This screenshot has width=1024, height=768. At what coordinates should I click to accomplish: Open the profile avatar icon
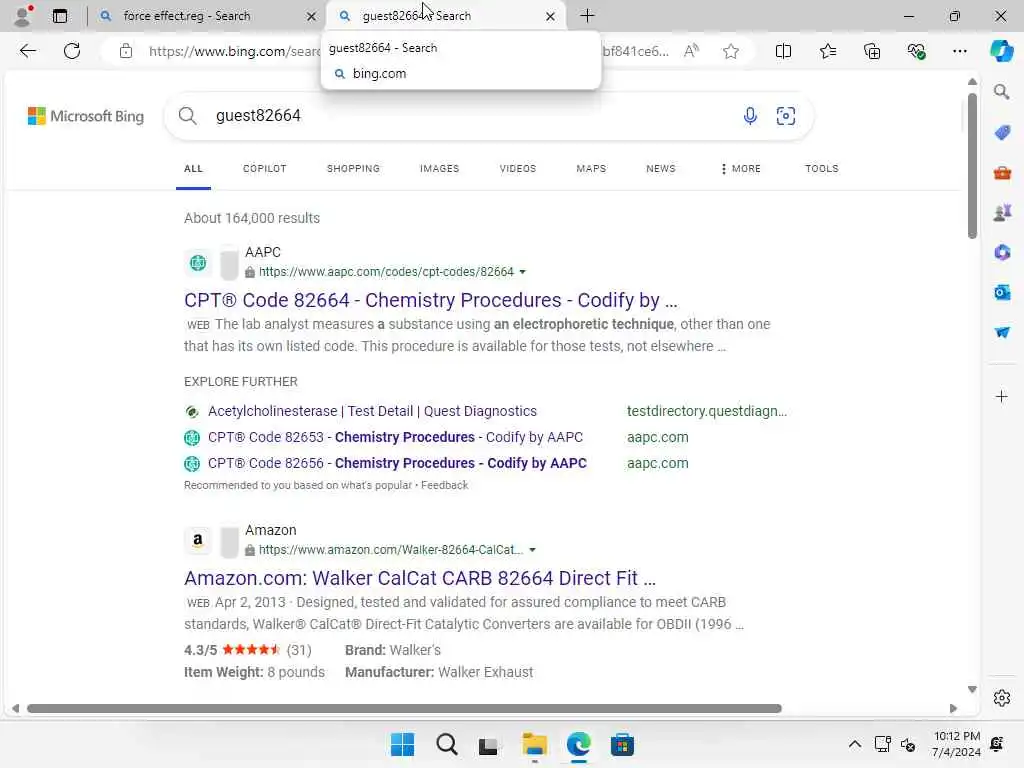22,16
